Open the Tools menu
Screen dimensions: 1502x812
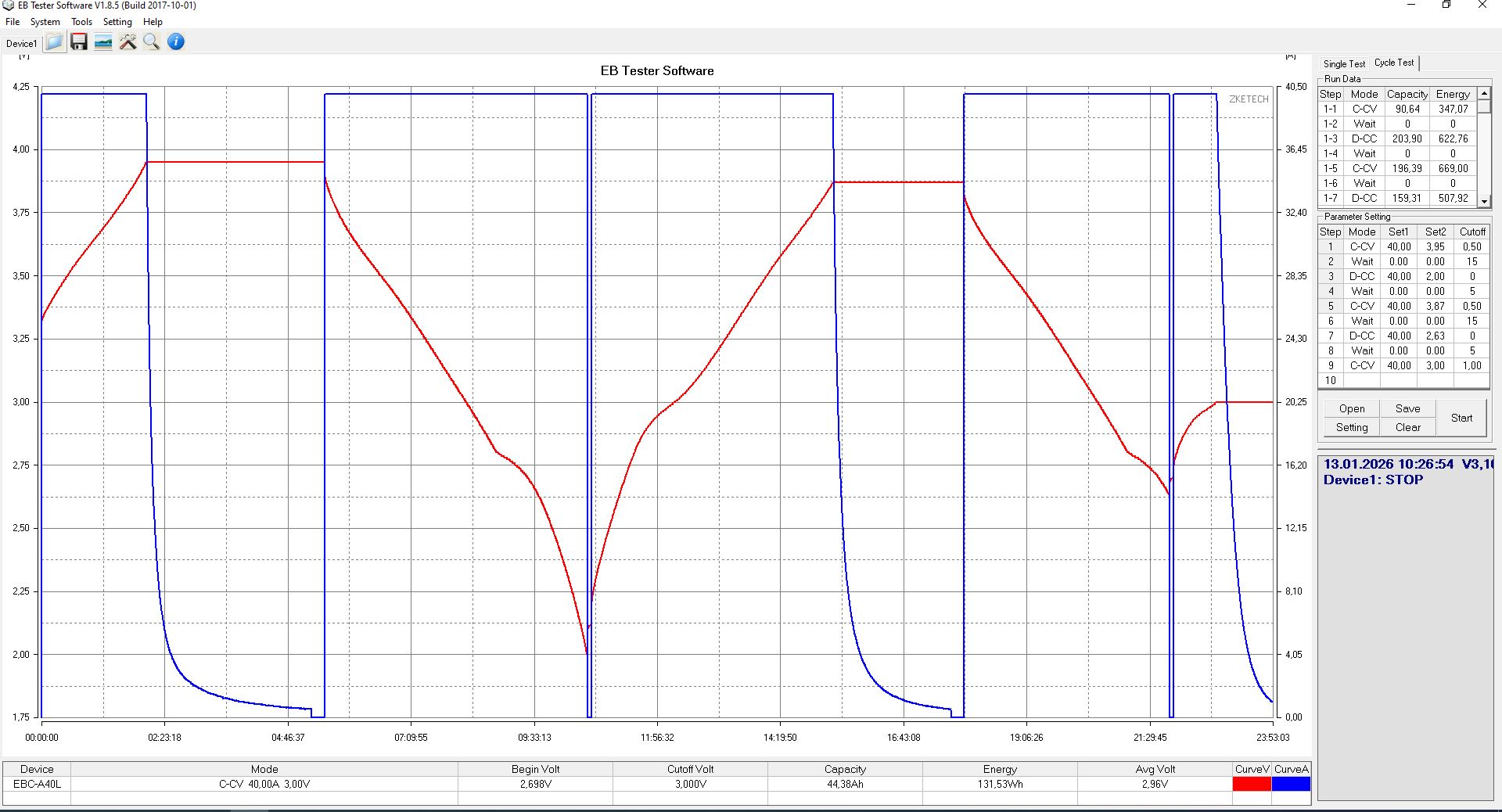click(x=81, y=22)
